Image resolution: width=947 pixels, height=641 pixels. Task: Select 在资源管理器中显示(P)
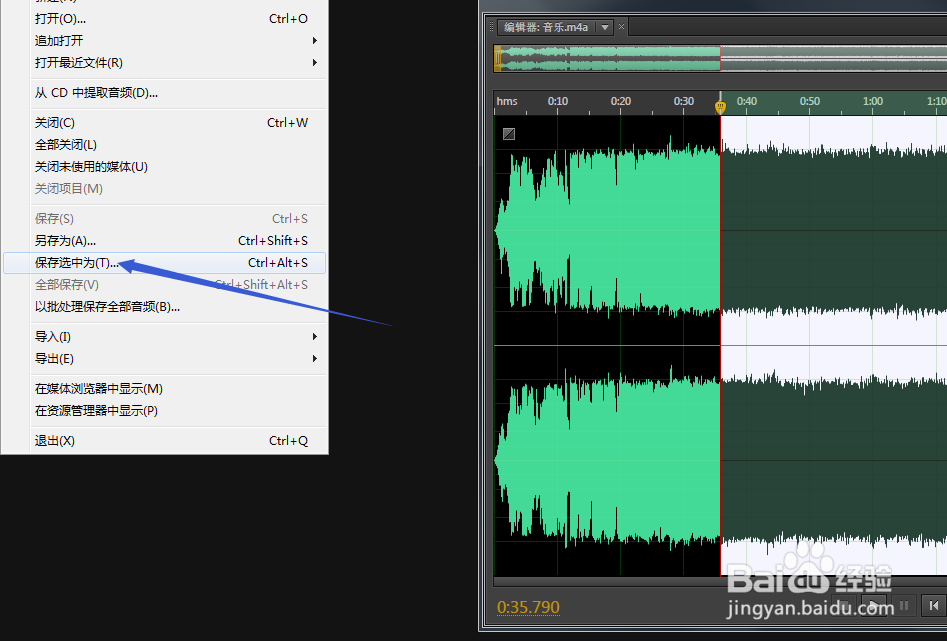(x=165, y=410)
